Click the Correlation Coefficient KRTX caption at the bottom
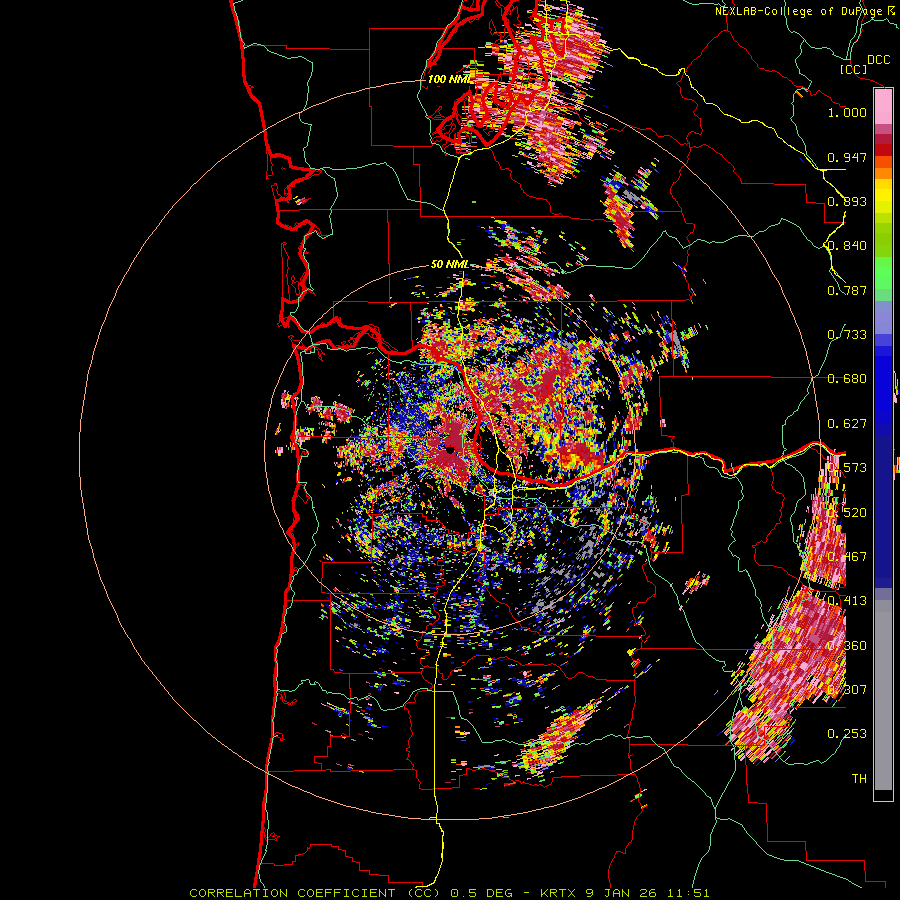The image size is (900, 900). point(449,893)
